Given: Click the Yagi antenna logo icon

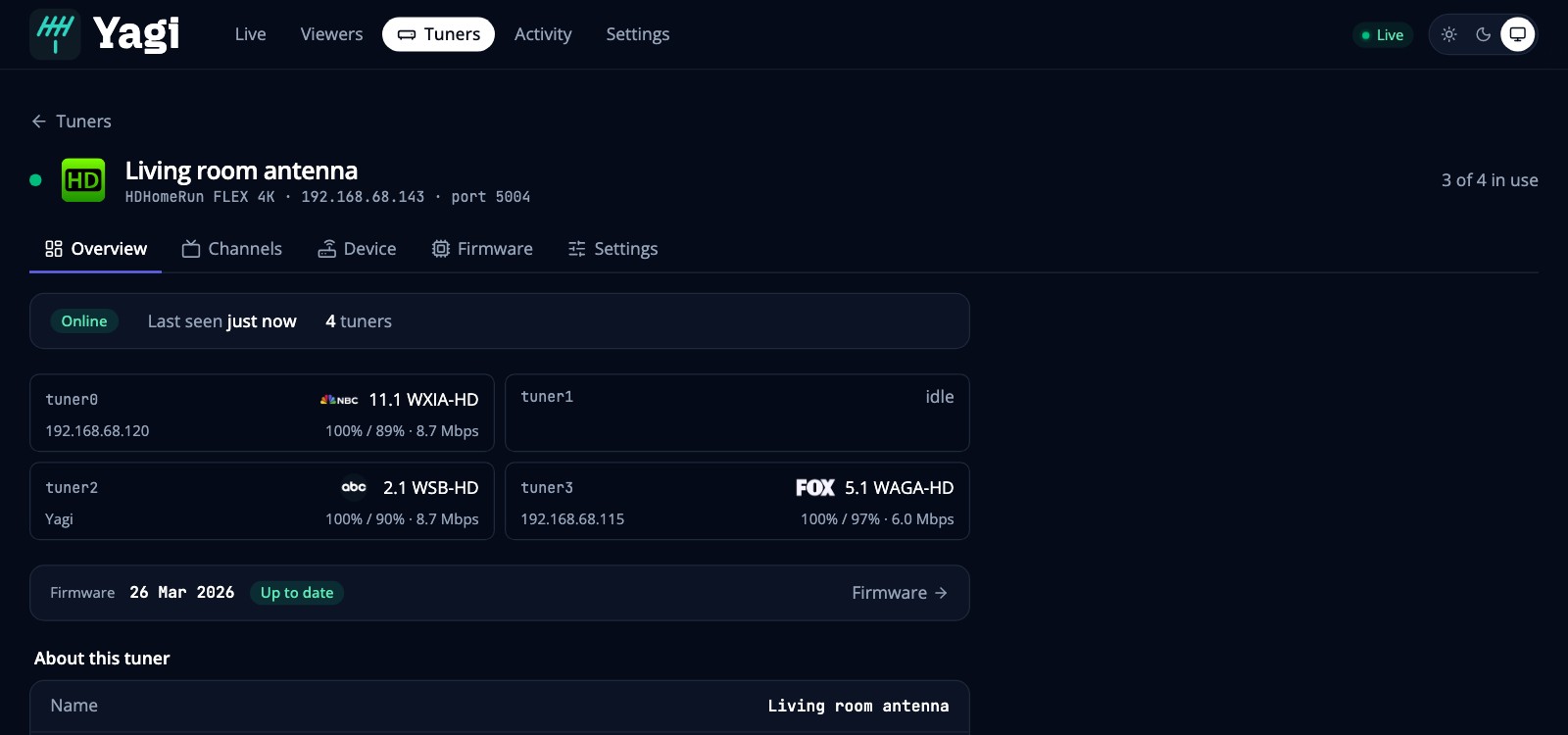Looking at the screenshot, I should pyautogui.click(x=55, y=34).
